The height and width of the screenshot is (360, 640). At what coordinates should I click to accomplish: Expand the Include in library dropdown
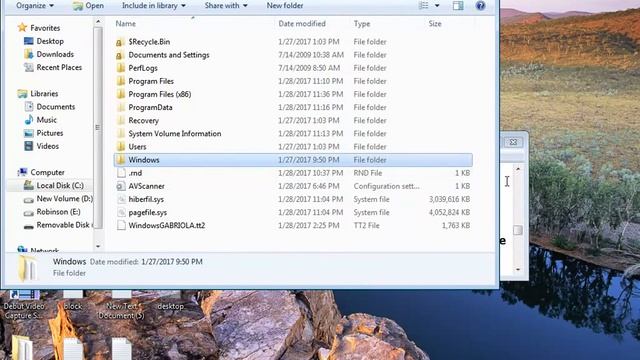pos(153,6)
